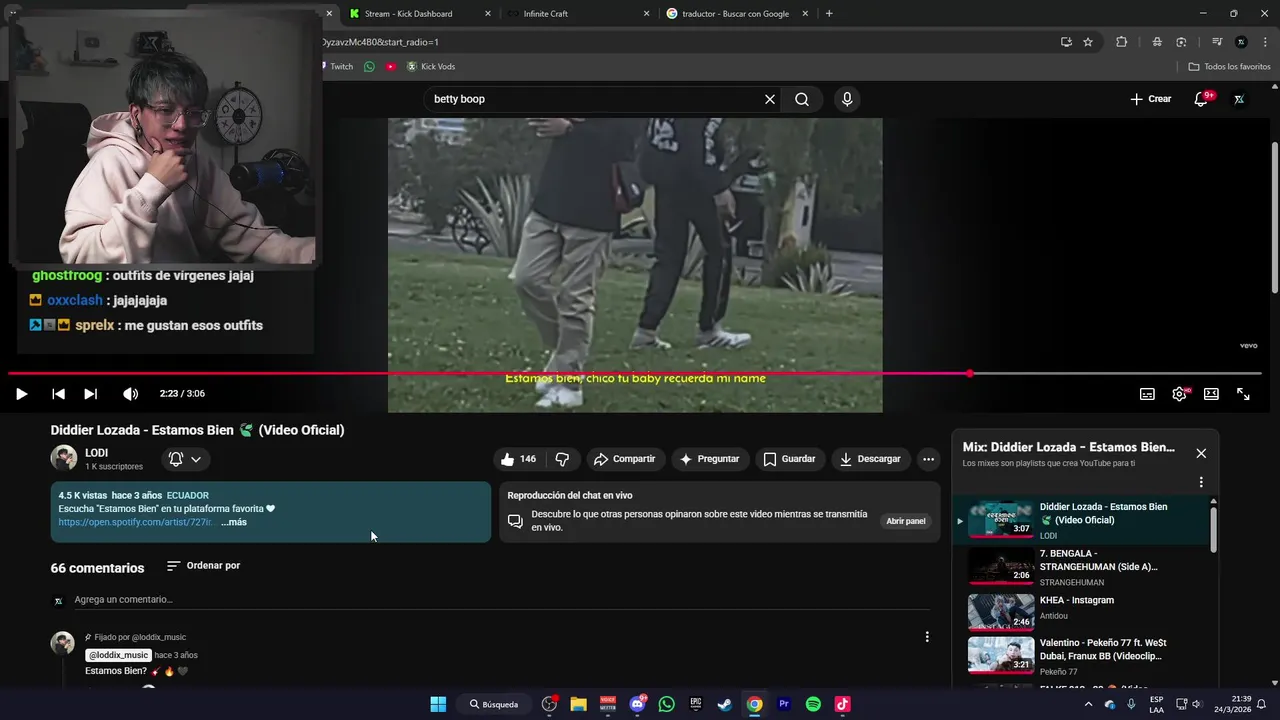
Task: Dislike the Estamos Bien video
Action: pyautogui.click(x=562, y=459)
